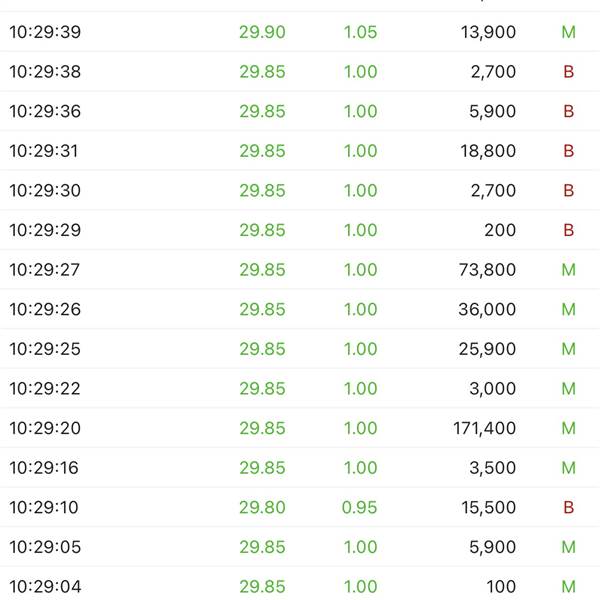Open the trade with 25,900 volume

pyautogui.click(x=300, y=349)
